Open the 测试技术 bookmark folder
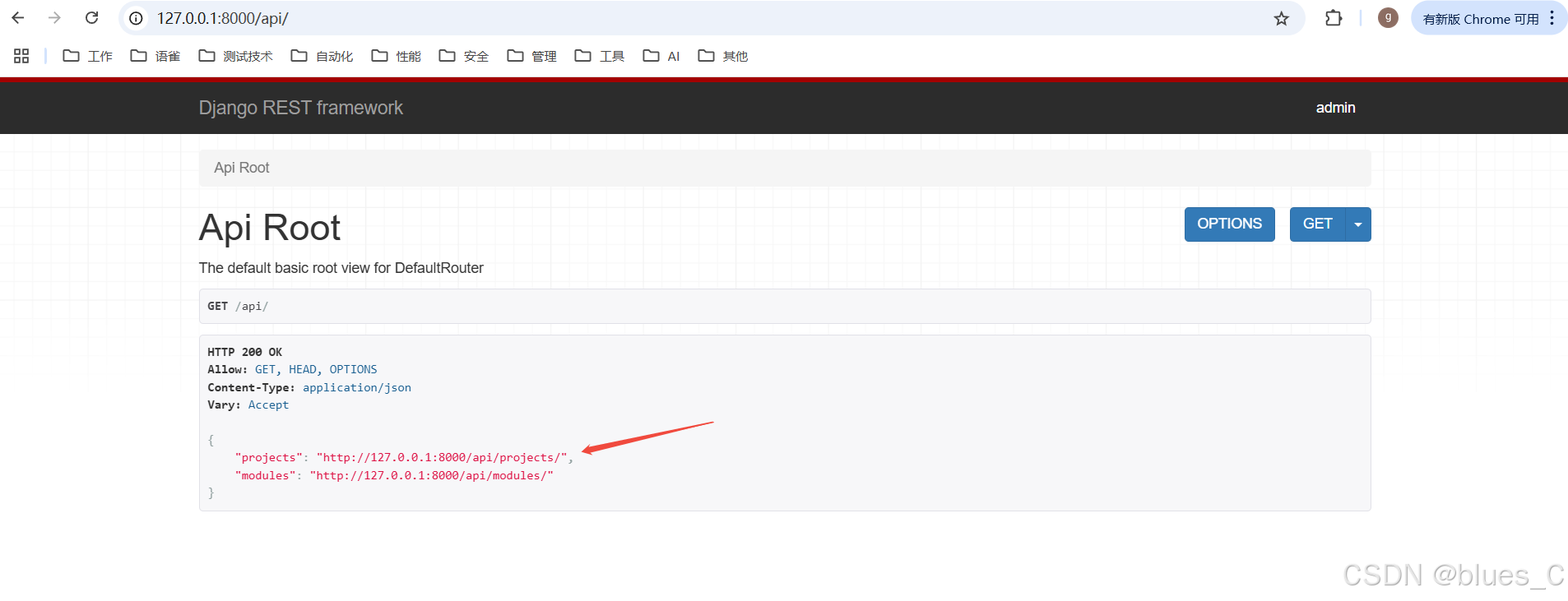The image size is (1568, 601). click(x=235, y=56)
